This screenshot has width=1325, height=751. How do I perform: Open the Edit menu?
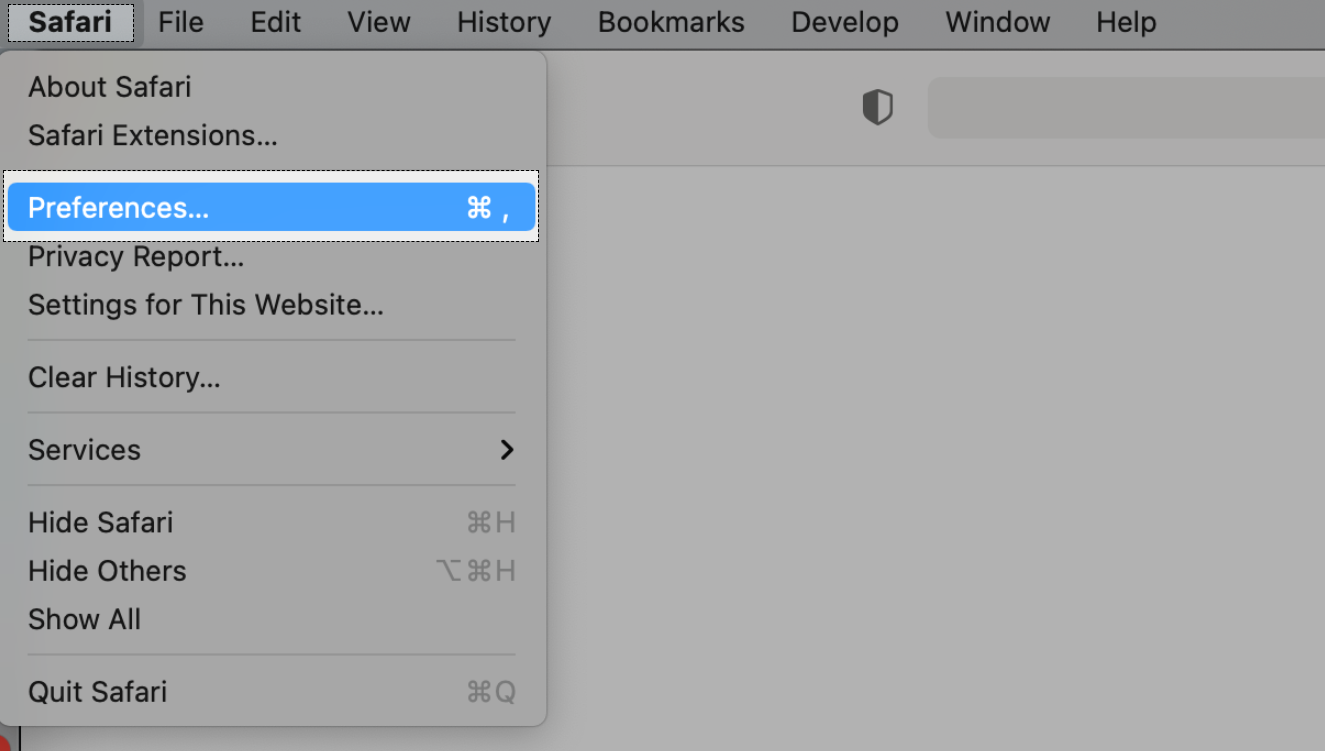click(276, 22)
